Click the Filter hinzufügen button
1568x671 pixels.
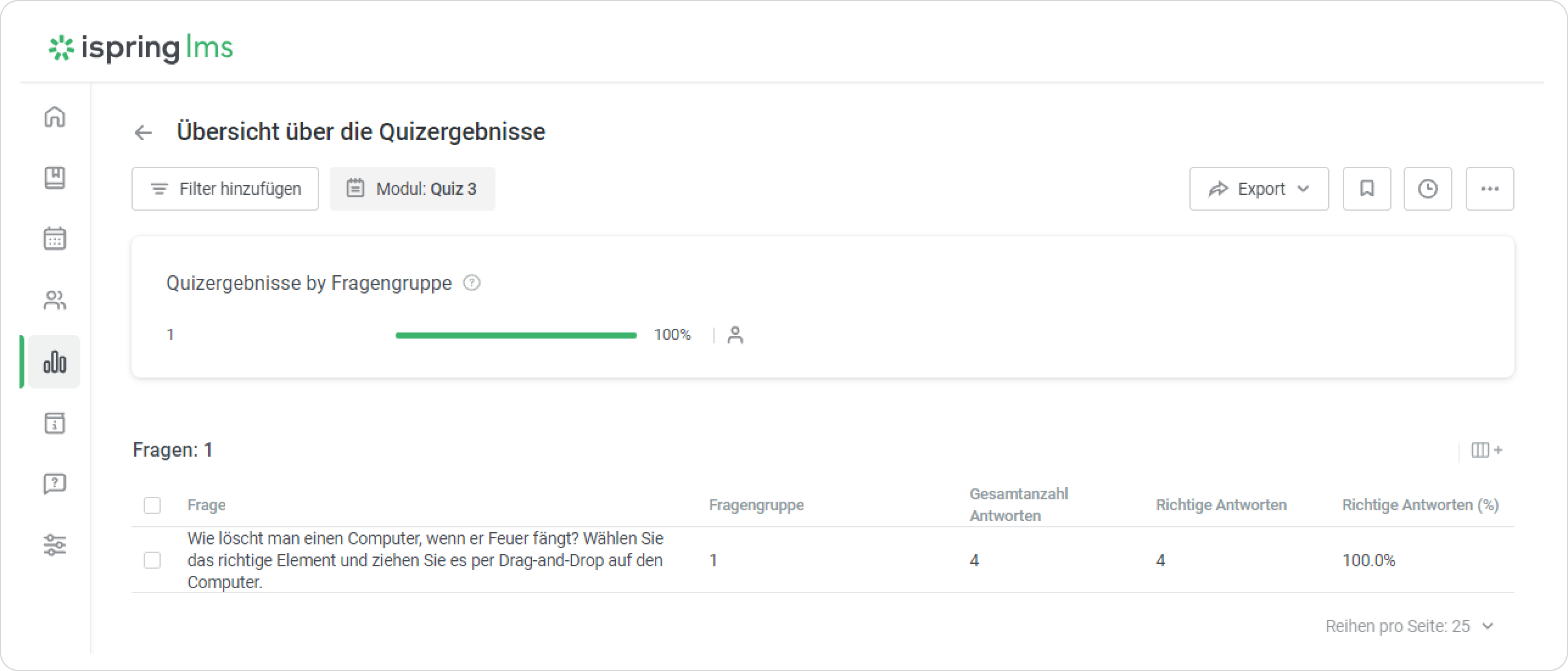tap(225, 189)
